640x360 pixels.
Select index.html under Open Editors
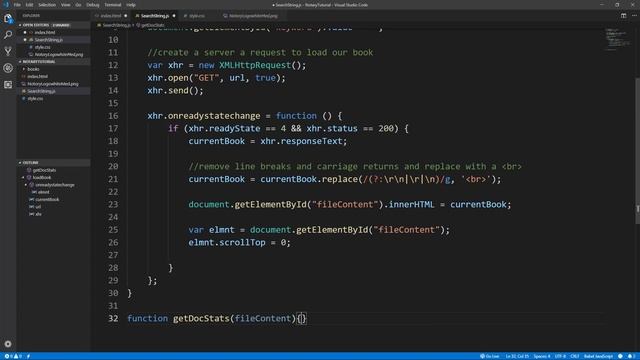[x=44, y=32]
